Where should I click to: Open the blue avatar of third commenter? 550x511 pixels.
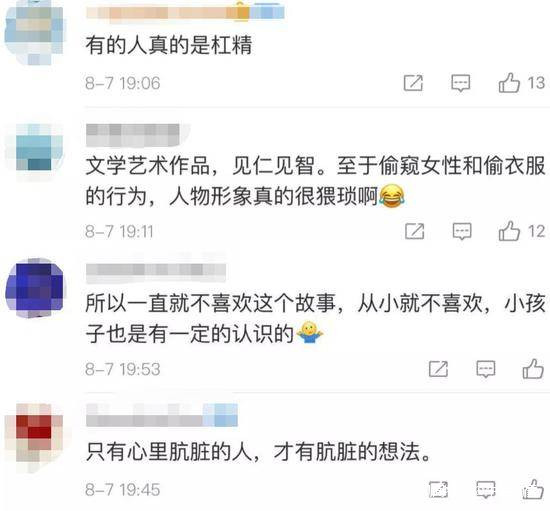pyautogui.click(x=35, y=288)
